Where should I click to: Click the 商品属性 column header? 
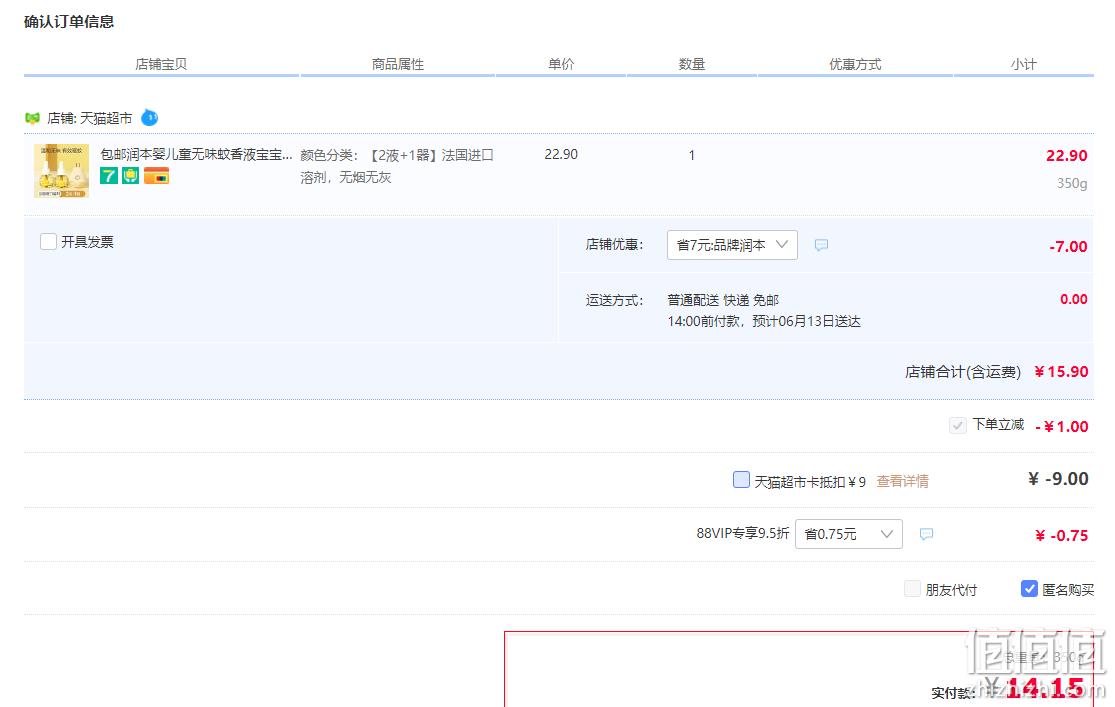[x=398, y=64]
